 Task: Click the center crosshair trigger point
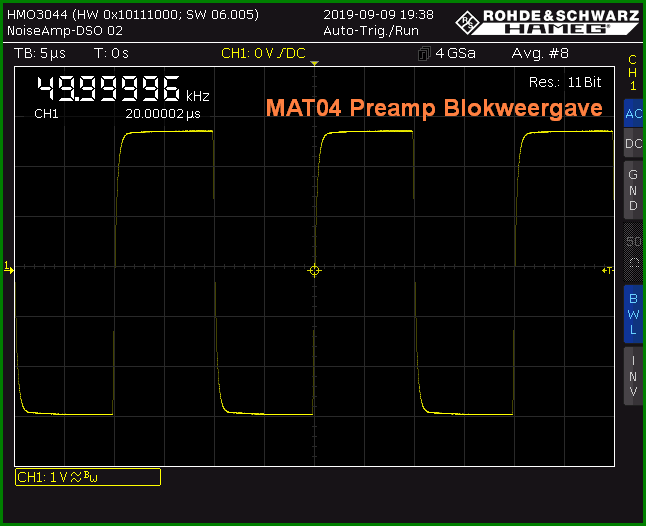[314, 271]
